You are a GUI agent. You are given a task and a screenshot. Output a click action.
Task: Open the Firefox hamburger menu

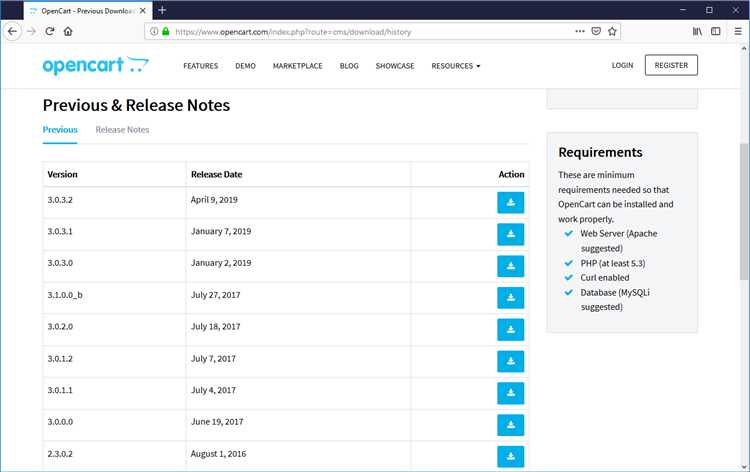point(738,32)
